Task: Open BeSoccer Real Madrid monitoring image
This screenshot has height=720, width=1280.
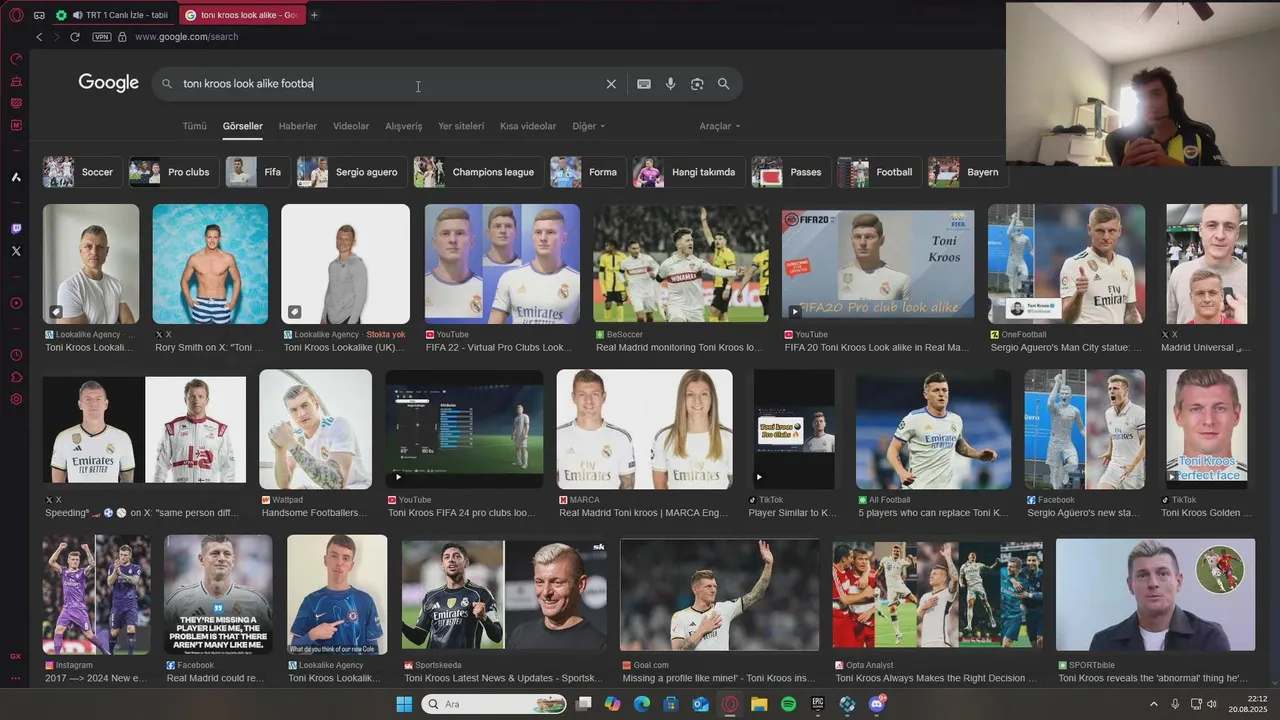Action: [x=681, y=264]
